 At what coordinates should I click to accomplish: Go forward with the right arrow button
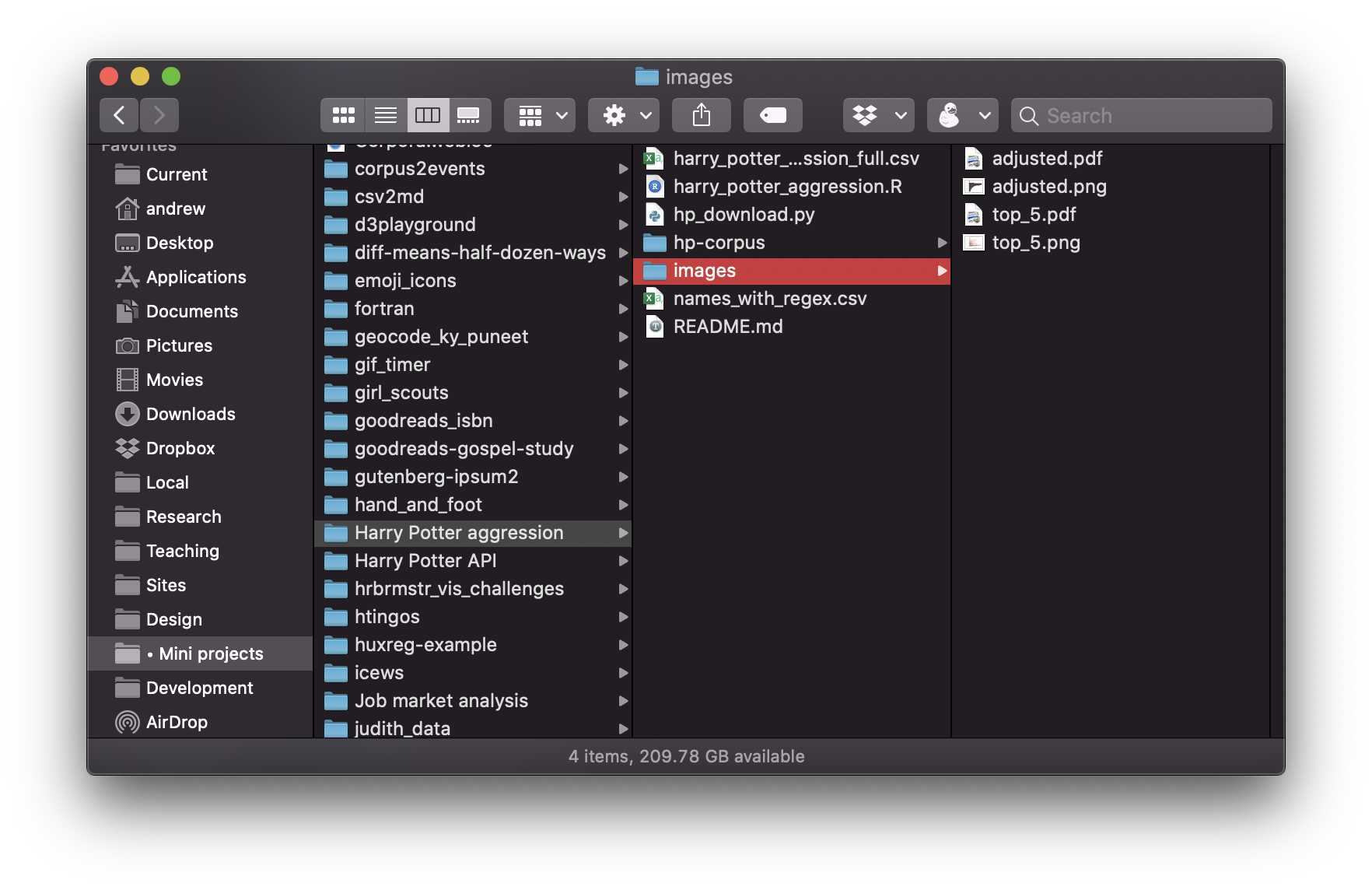[159, 116]
